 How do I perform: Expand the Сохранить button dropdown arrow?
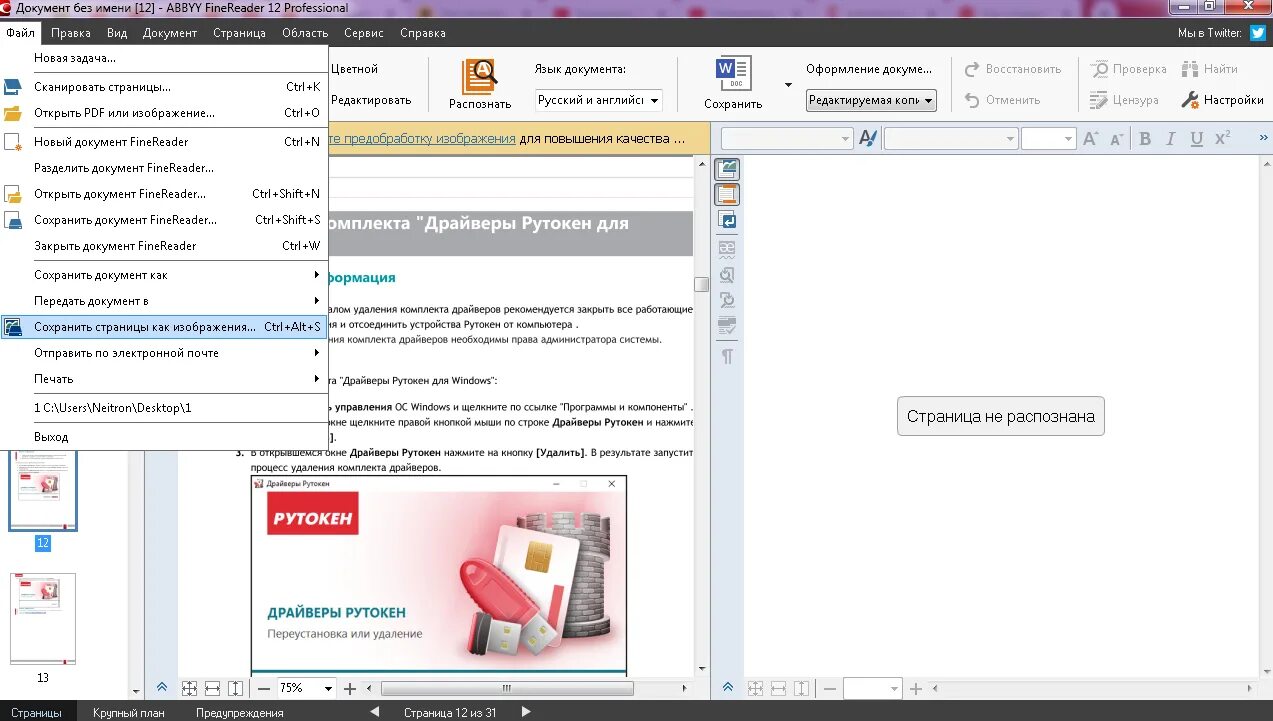[x=787, y=85]
